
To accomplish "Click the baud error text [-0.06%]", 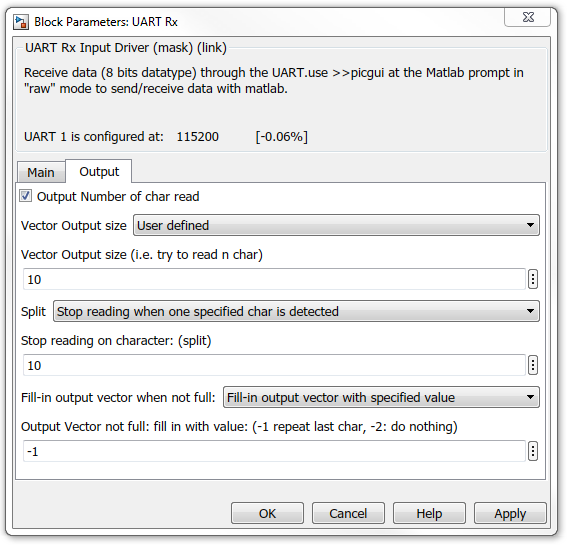I will tap(281, 137).
